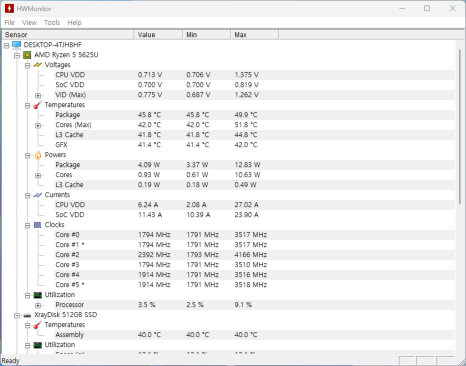
Task: Select the Core #4 clock row
Action: point(255,275)
